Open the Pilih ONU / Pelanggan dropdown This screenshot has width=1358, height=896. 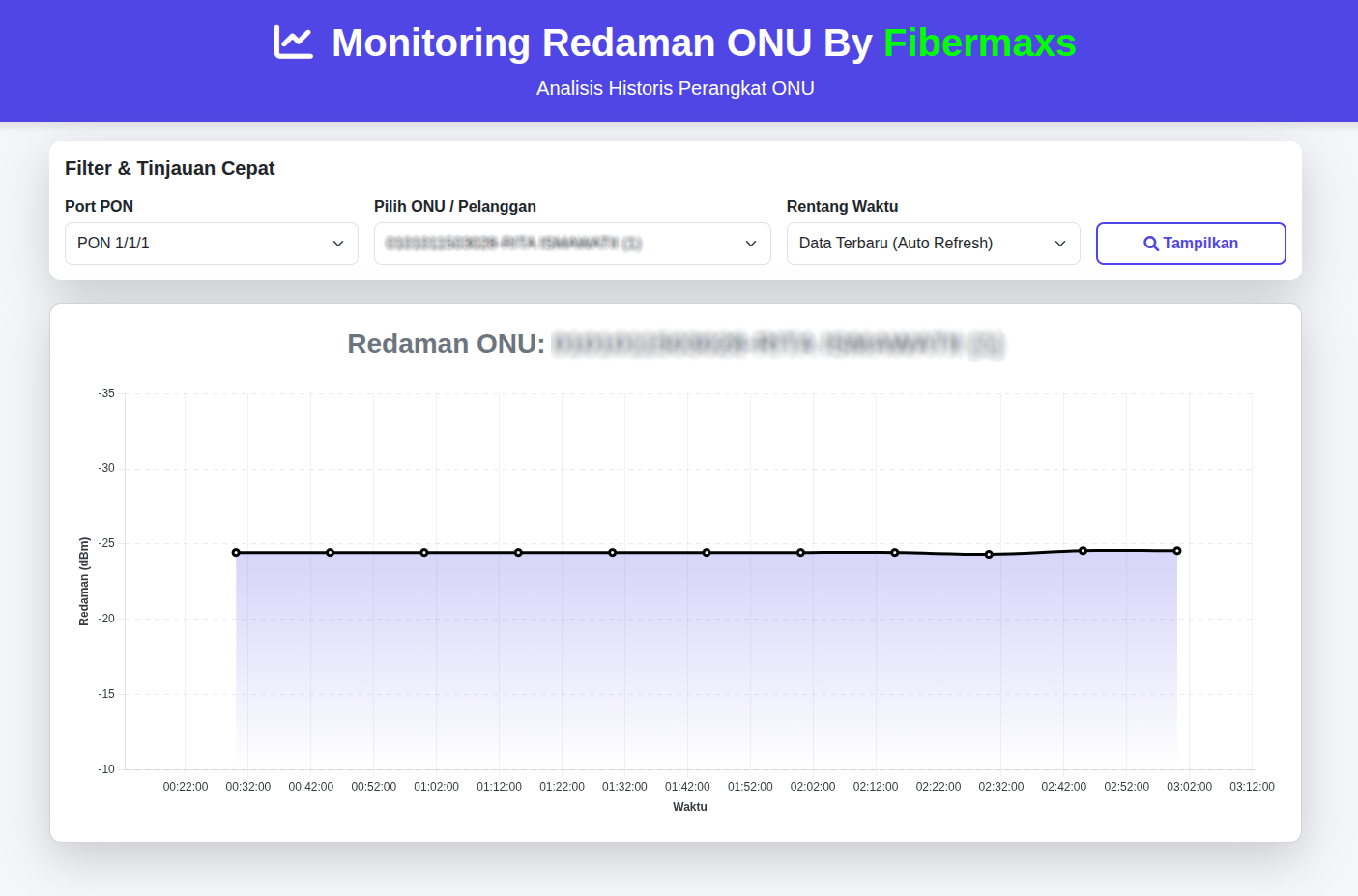click(571, 244)
